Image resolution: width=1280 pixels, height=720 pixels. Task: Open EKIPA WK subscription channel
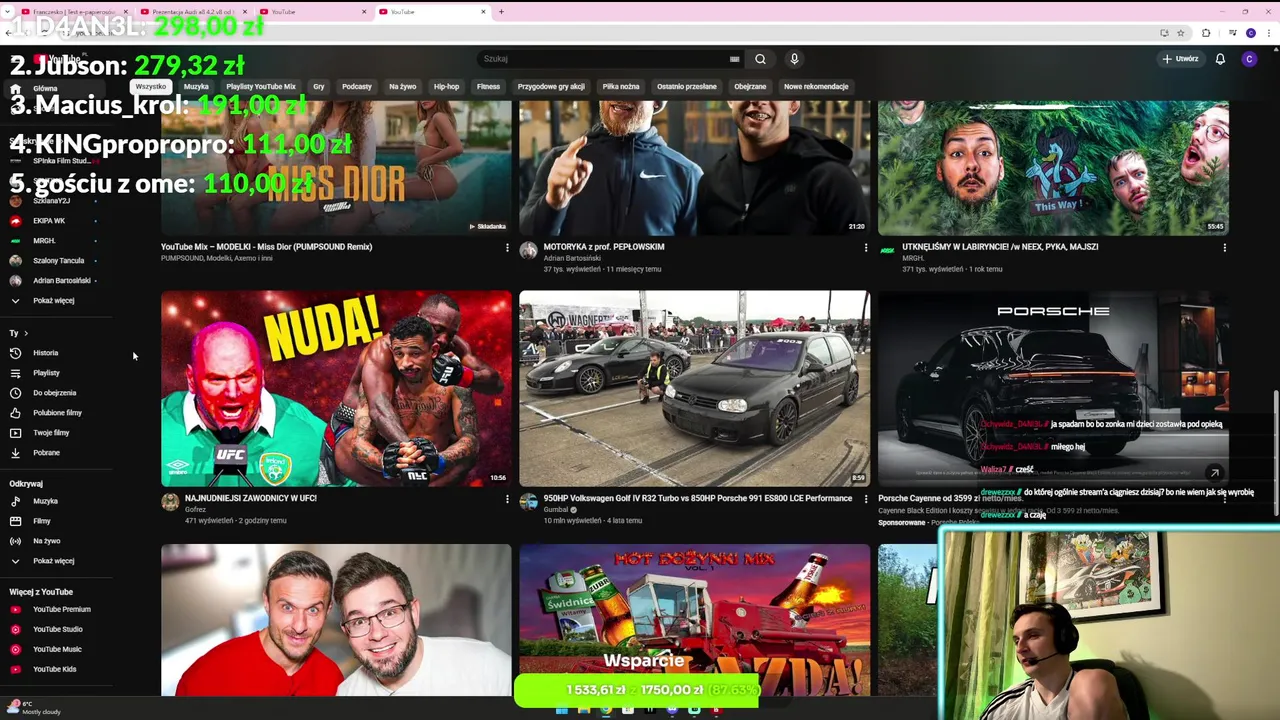point(49,221)
